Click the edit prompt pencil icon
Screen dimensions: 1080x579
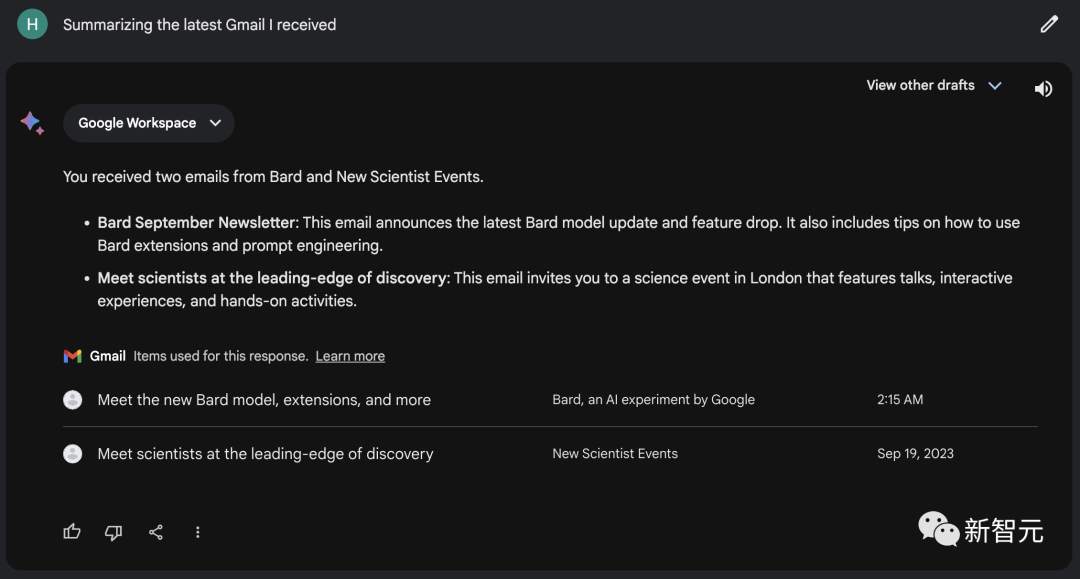click(1048, 24)
